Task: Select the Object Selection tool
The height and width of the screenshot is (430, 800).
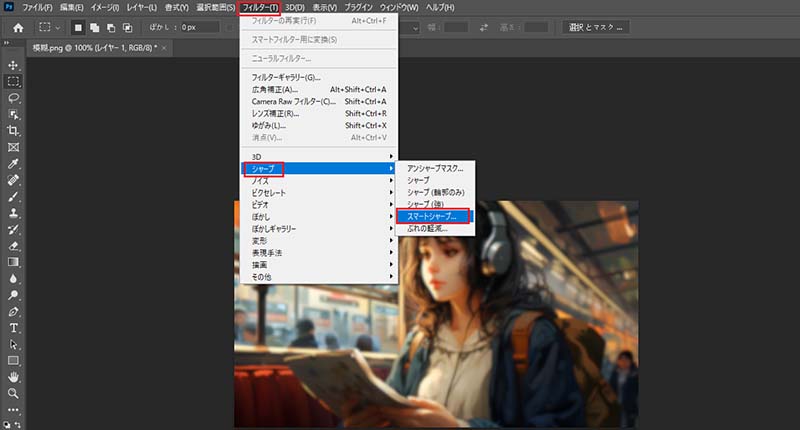Action: [13, 114]
